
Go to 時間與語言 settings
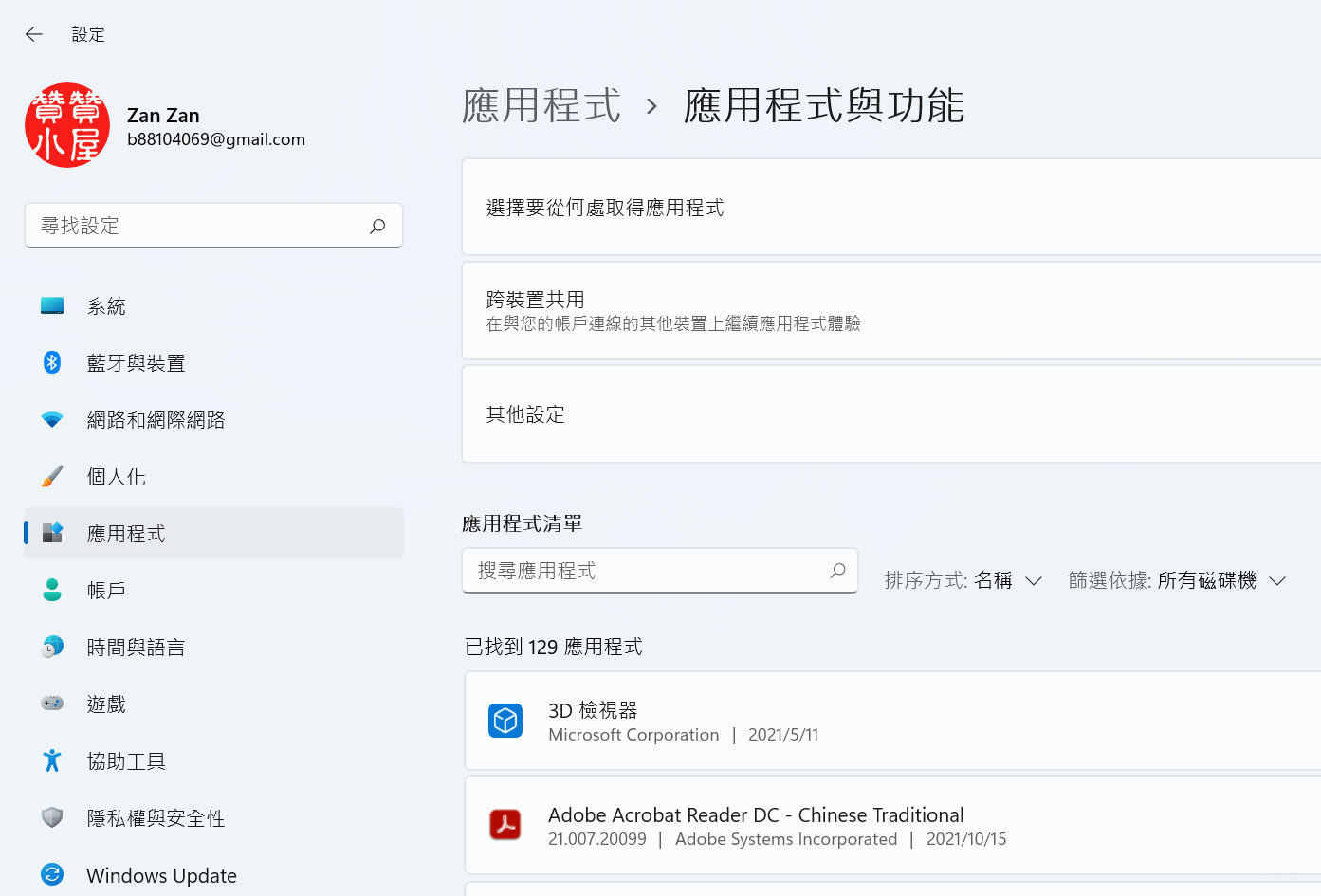(214, 648)
